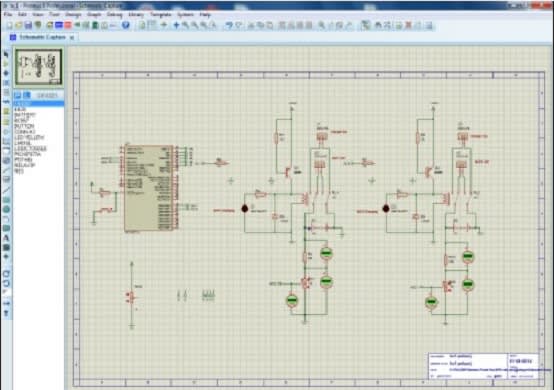
Task: Select the Junction Dot Mode tool
Action: (6, 73)
